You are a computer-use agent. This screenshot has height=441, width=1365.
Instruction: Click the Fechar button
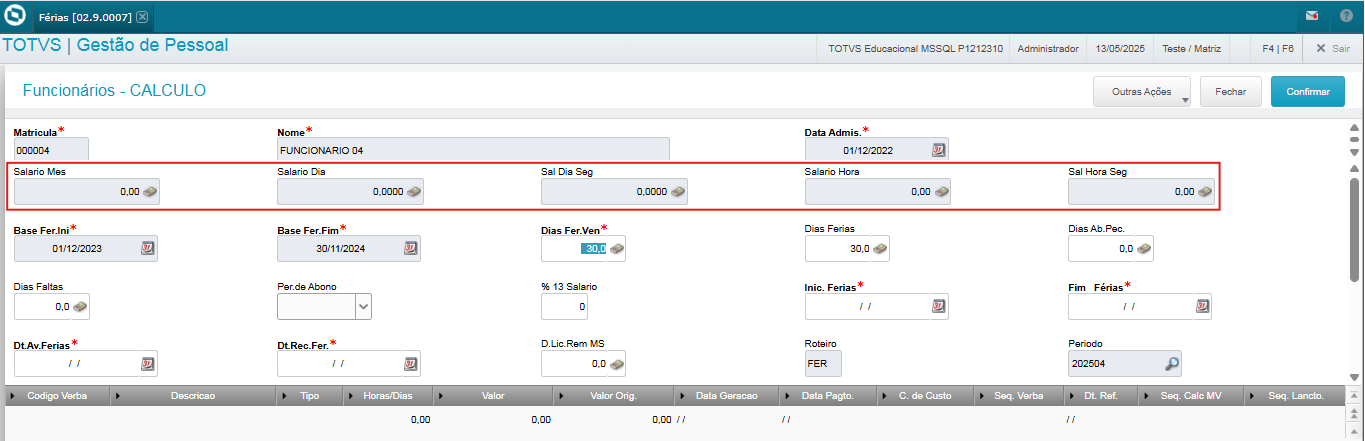[1230, 91]
